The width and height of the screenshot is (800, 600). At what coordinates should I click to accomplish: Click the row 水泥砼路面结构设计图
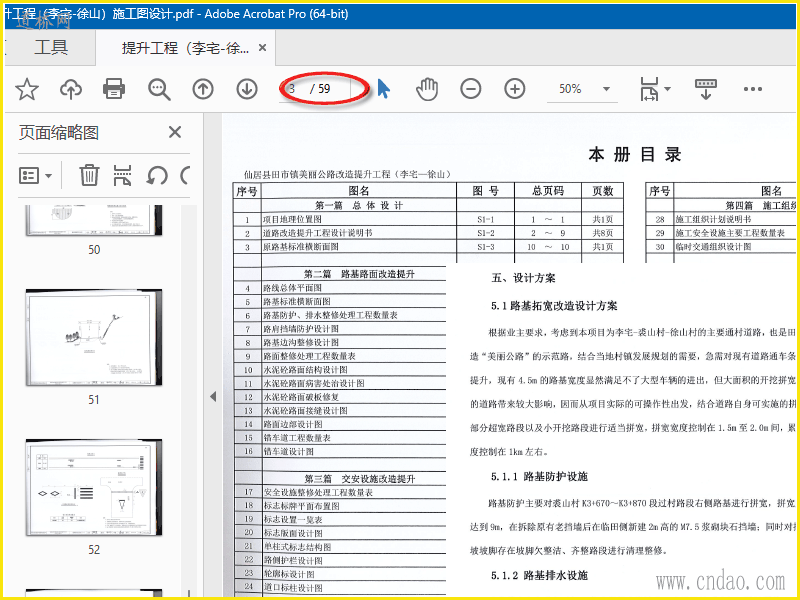(x=339, y=370)
